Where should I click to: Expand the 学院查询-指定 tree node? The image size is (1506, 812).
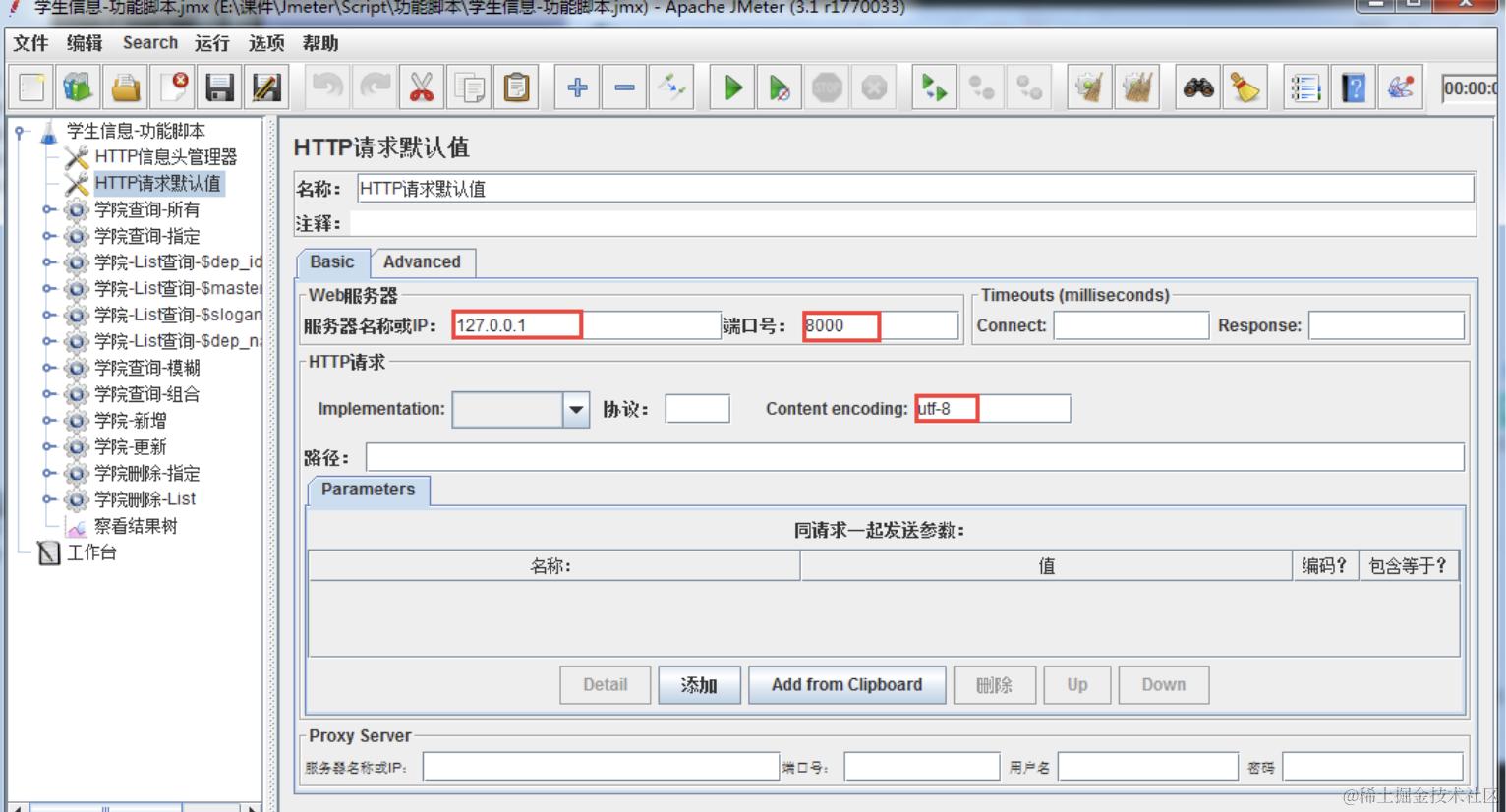click(48, 236)
